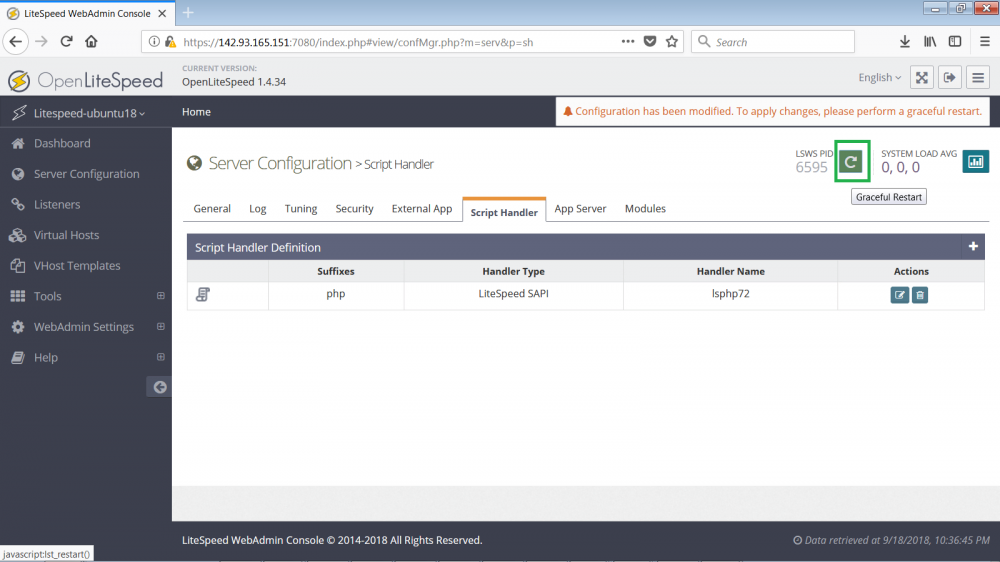Open Firefox downloads panel
Image resolution: width=1000 pixels, height=562 pixels.
pyautogui.click(x=904, y=41)
